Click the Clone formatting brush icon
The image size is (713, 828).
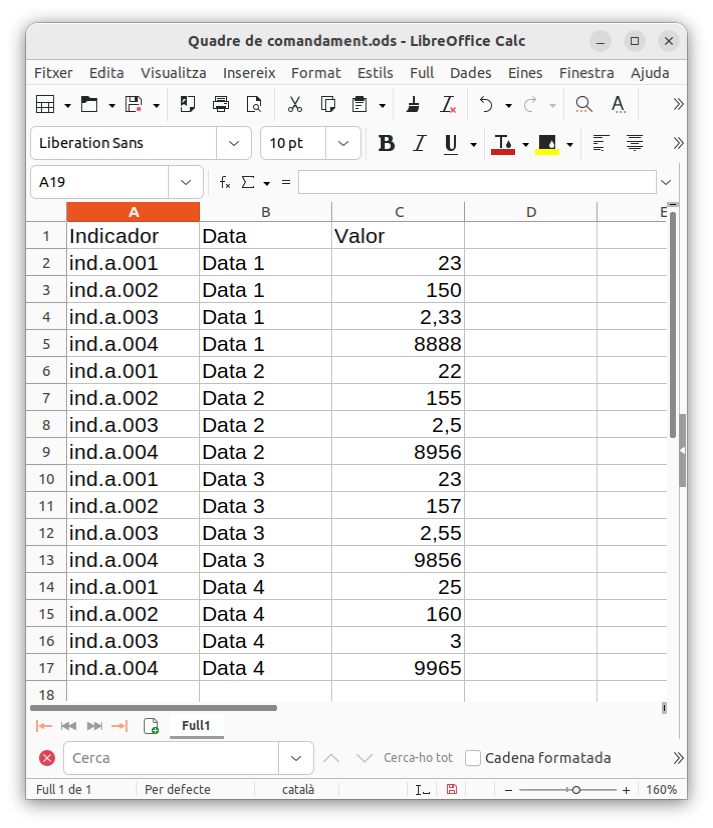pos(413,104)
